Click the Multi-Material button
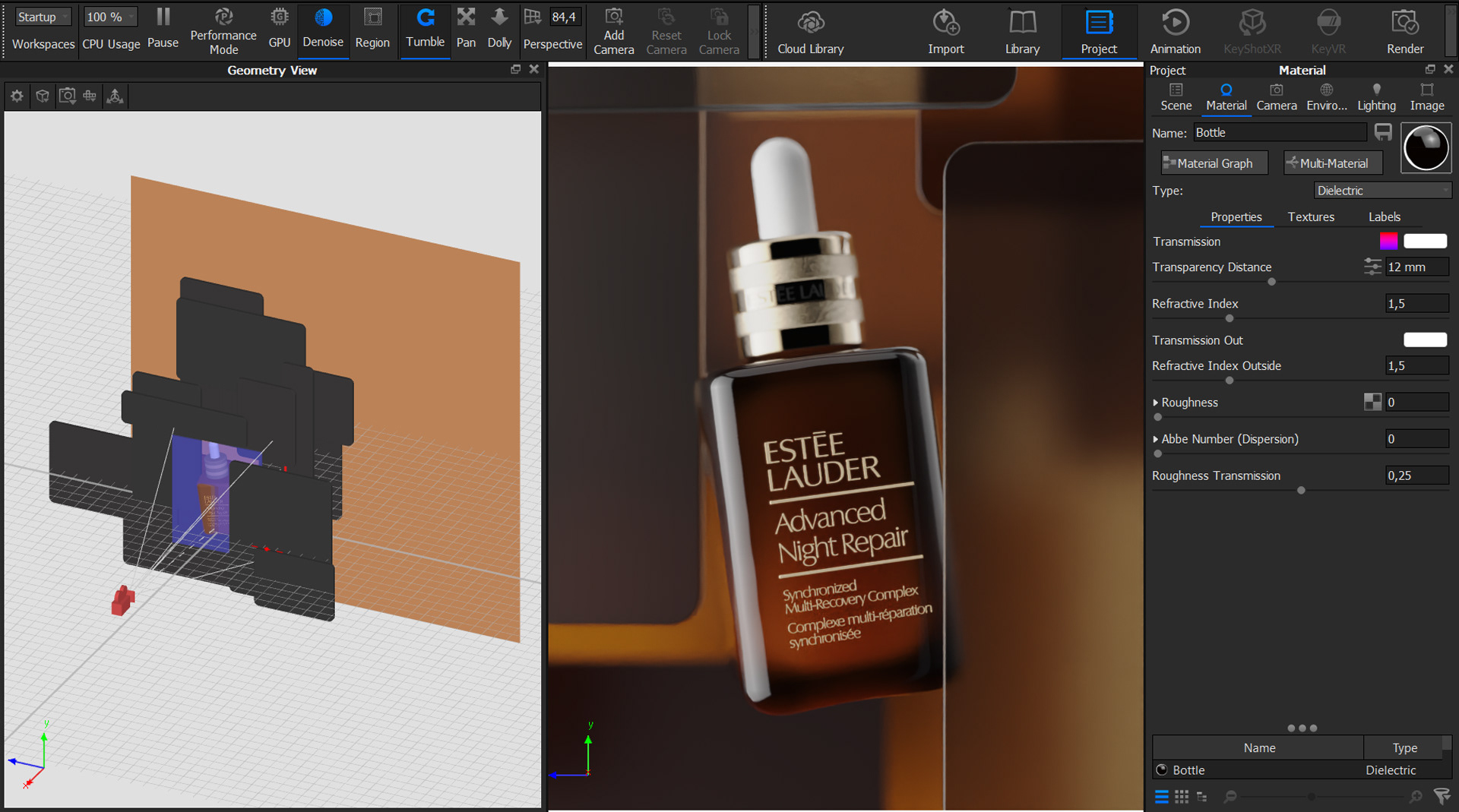 (x=1333, y=163)
